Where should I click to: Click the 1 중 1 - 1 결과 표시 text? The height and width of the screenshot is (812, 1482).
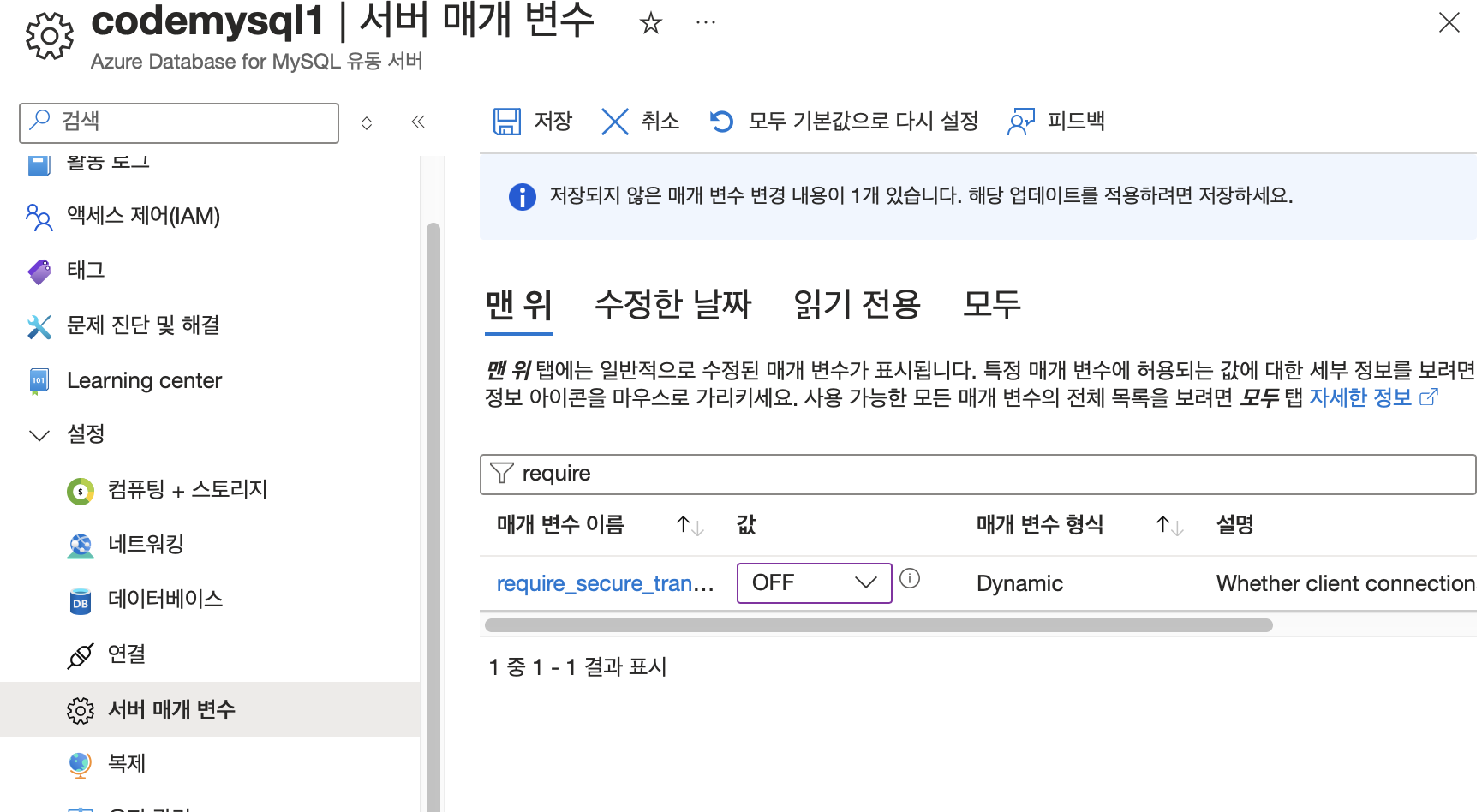click(577, 666)
